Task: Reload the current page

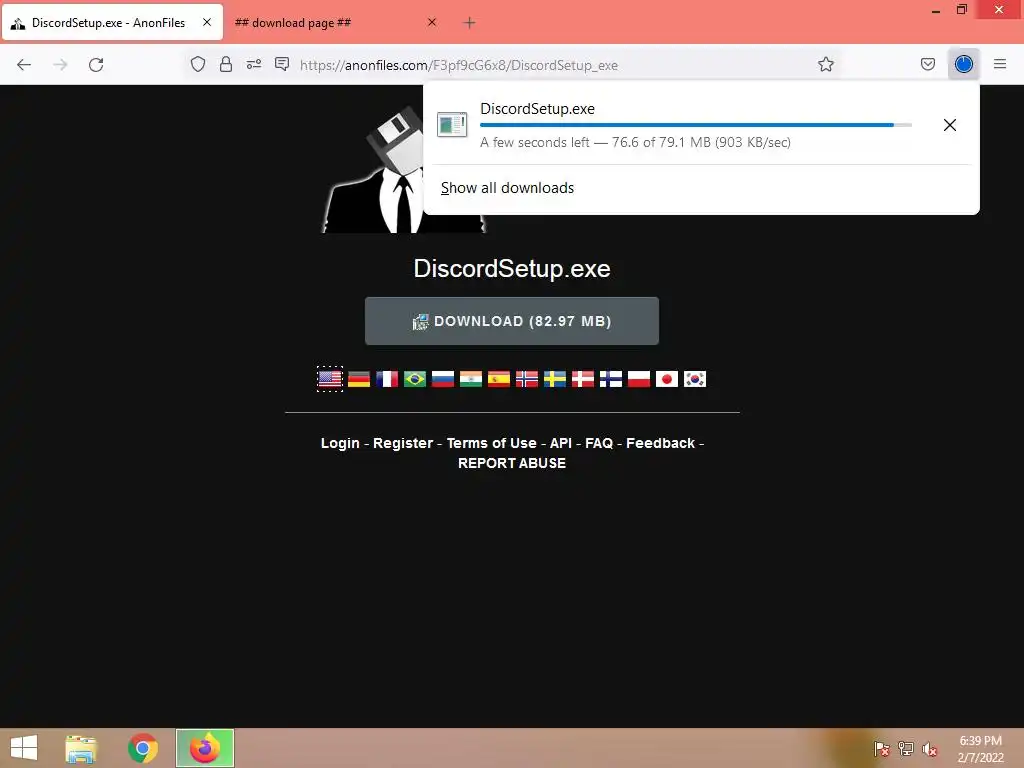Action: 96,65
